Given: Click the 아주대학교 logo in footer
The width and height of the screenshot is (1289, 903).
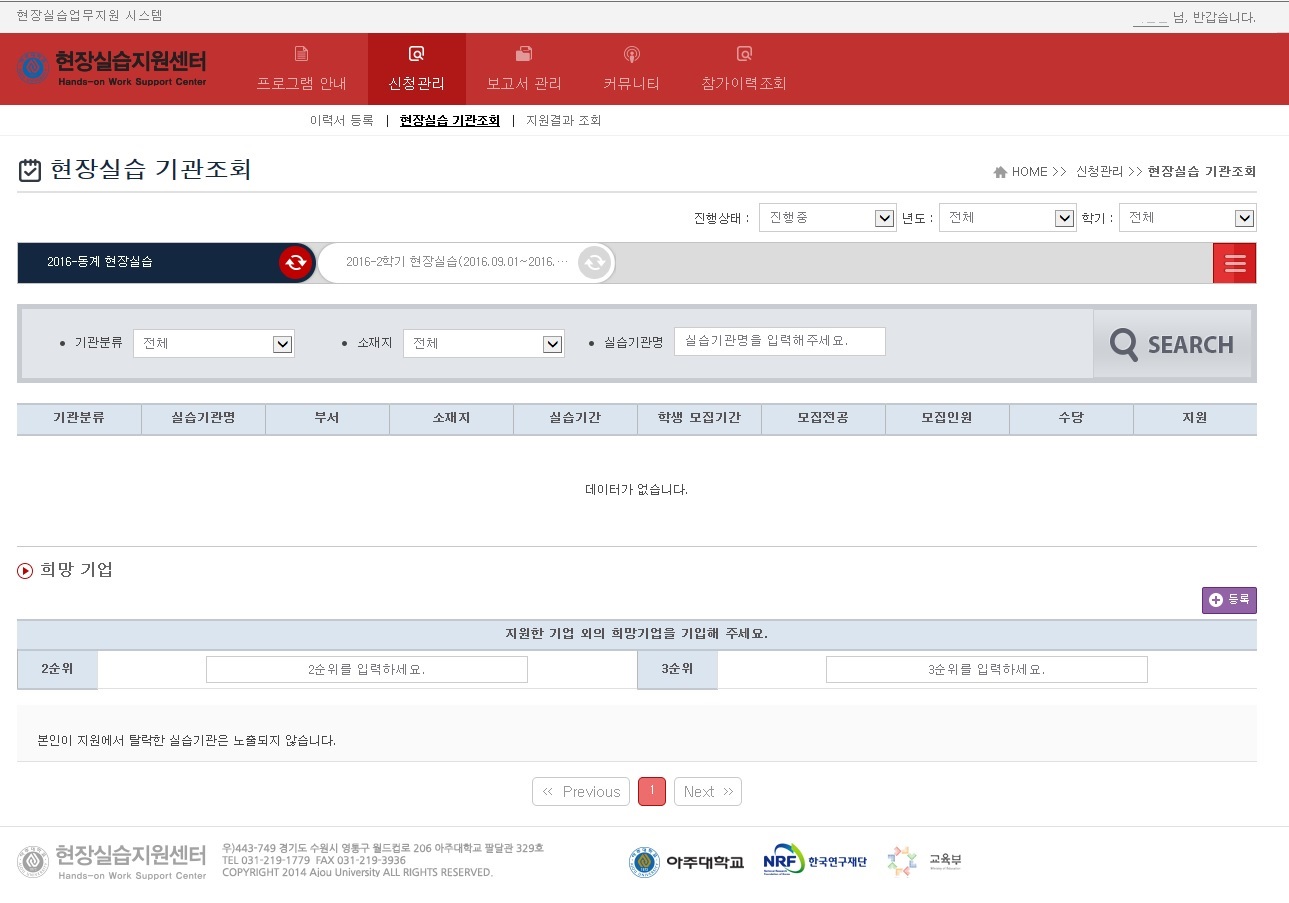Looking at the screenshot, I should [x=686, y=862].
